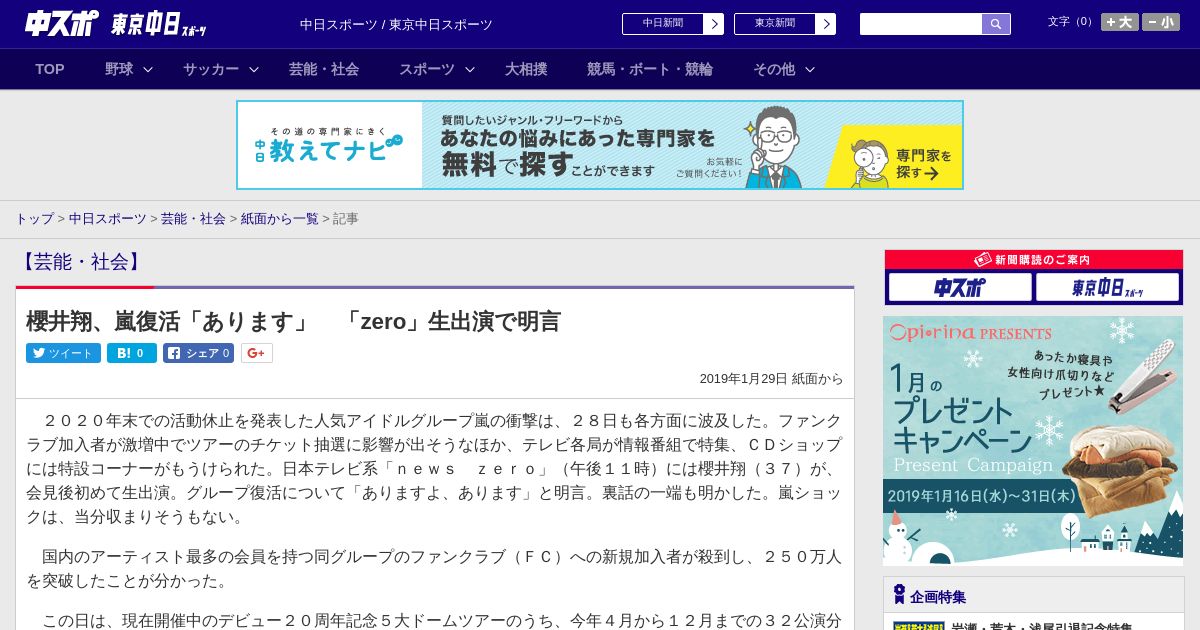Screen dimensions: 1200x630
Task: Go to TOP in navigation bar
Action: pos(50,69)
